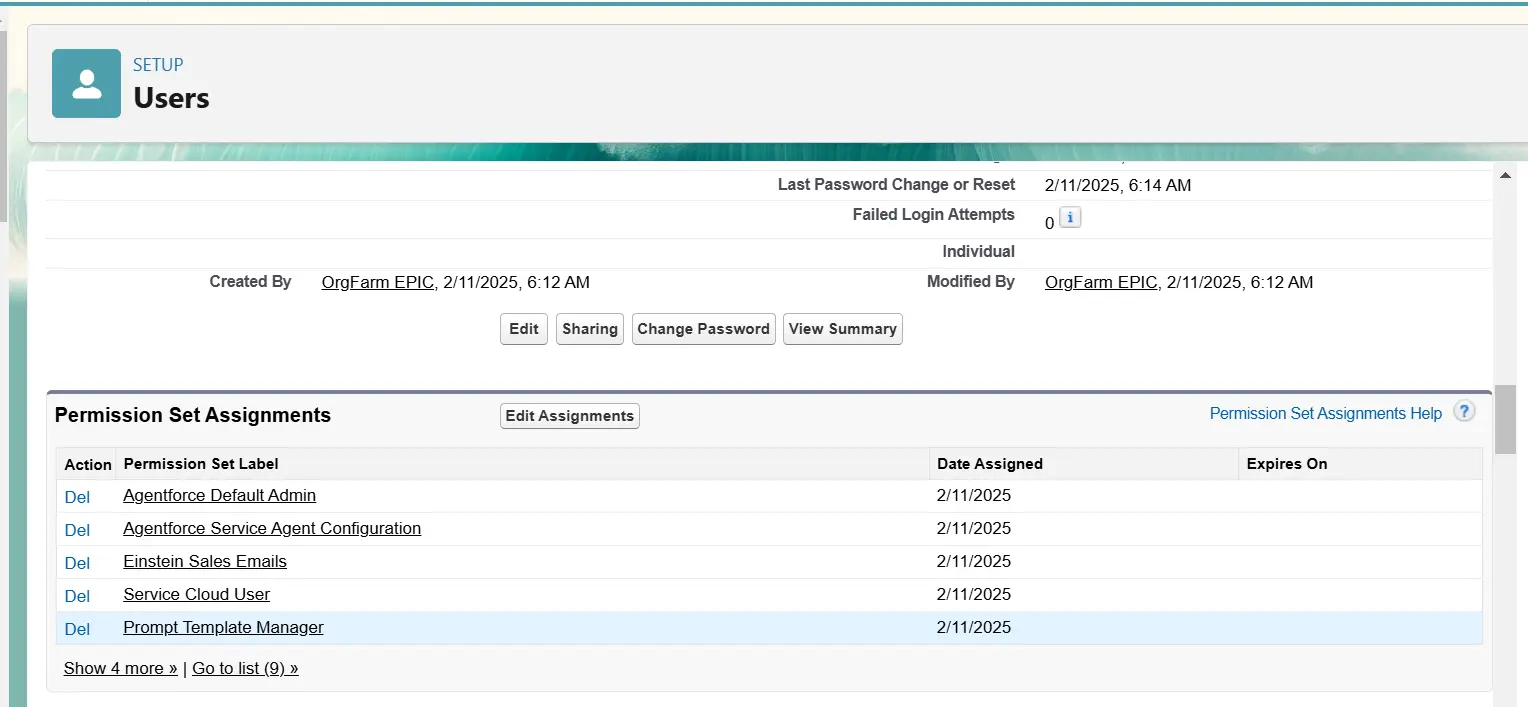Open the OrgFarm EPIC link under Modified By
The width and height of the screenshot is (1528, 707).
pos(1101,283)
